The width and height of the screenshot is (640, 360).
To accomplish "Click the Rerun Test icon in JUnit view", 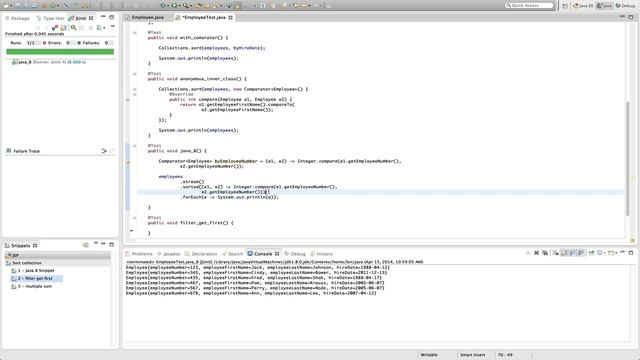I will tap(73, 27).
